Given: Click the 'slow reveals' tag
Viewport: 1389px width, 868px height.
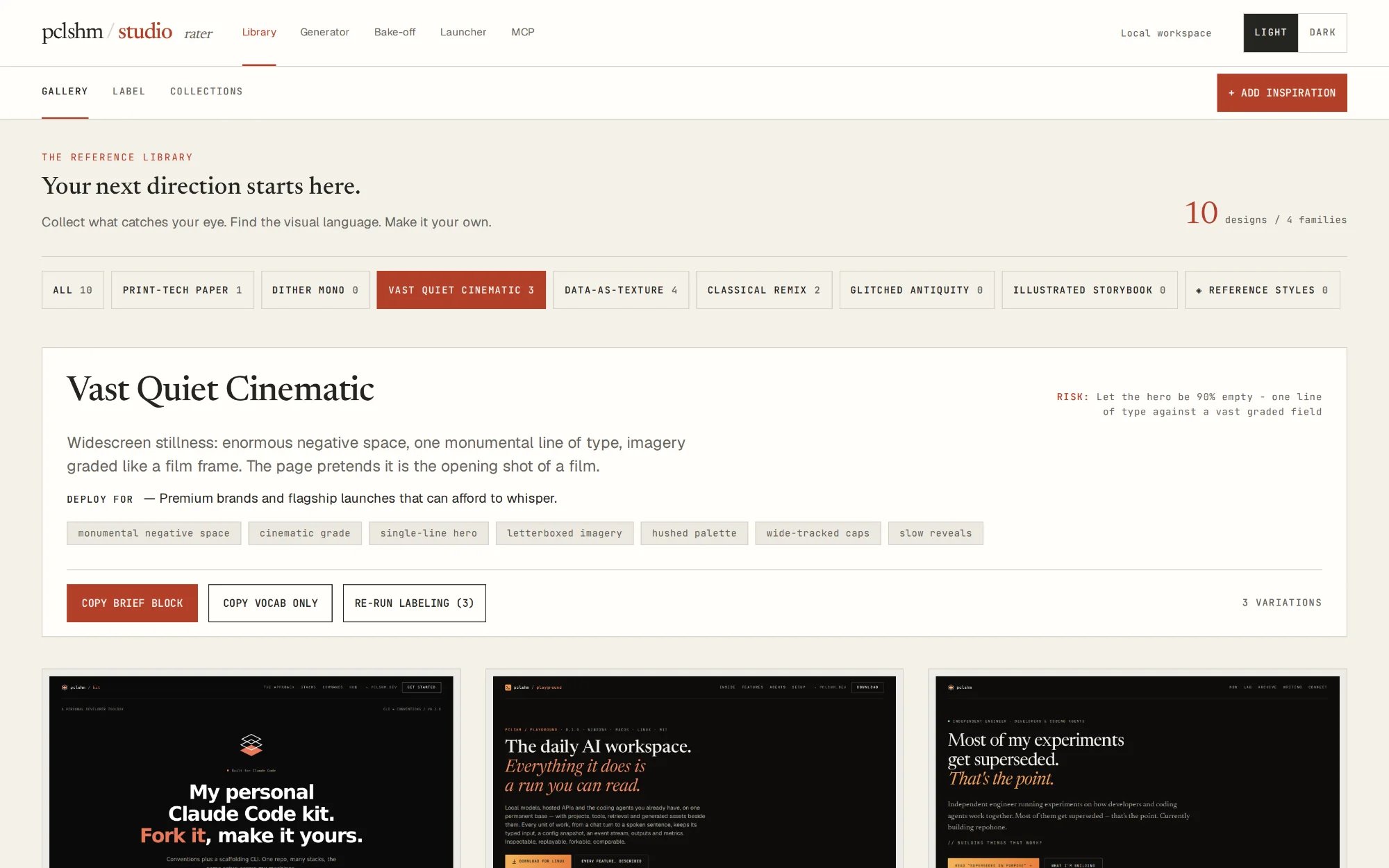Looking at the screenshot, I should tap(935, 533).
